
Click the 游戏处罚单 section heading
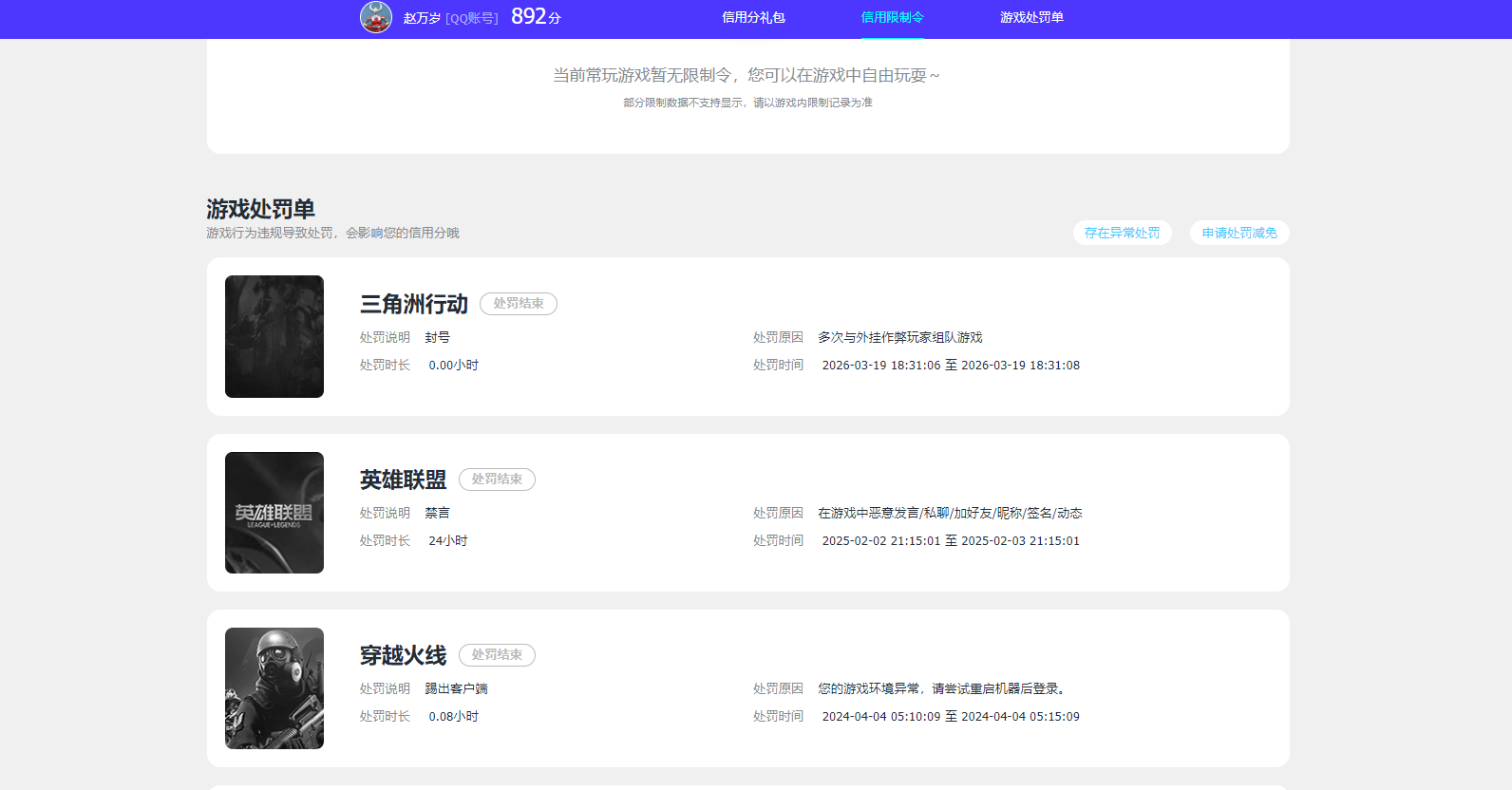(x=260, y=209)
